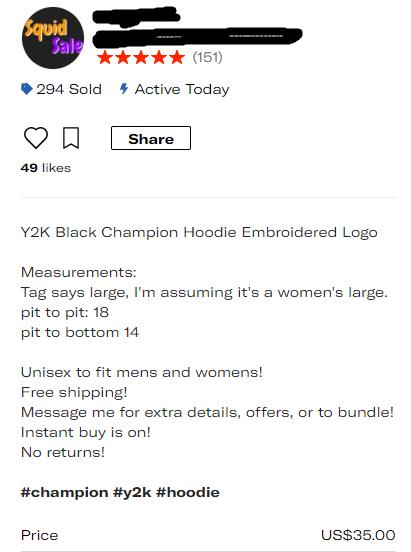Click the Share button
Image resolution: width=411 pixels, height=552 pixels.
[x=151, y=138]
